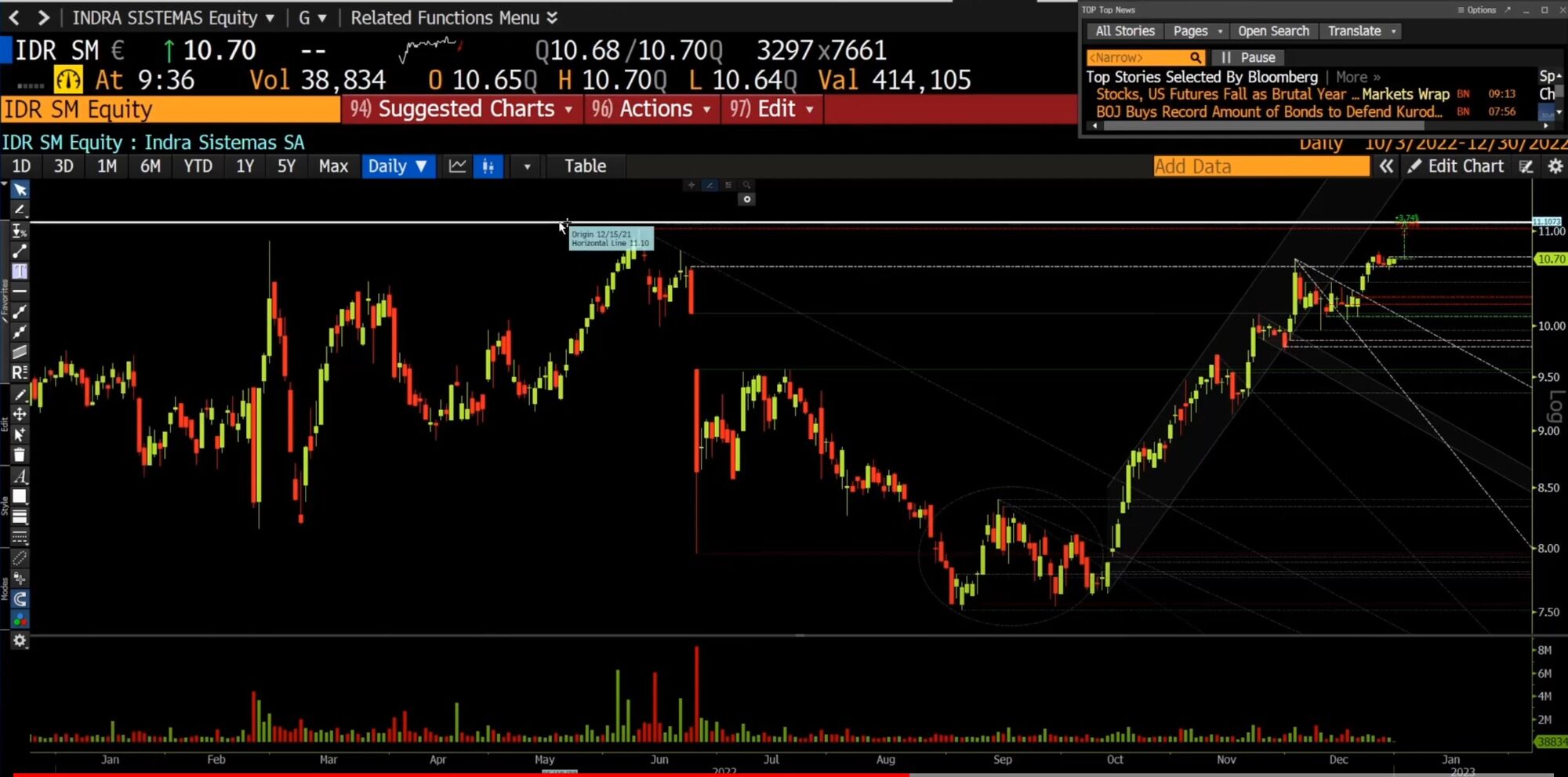
Task: Expand Related Functions Menu
Action: click(x=454, y=17)
